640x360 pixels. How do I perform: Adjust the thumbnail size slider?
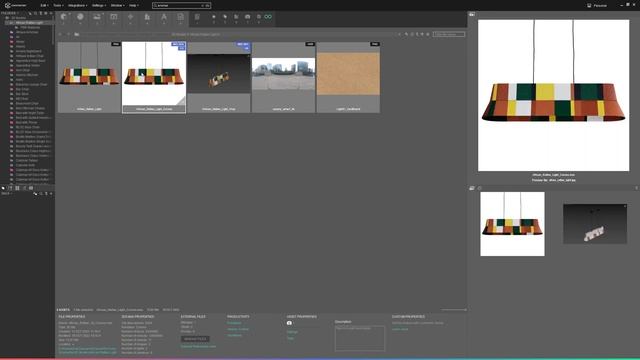[x=454, y=310]
